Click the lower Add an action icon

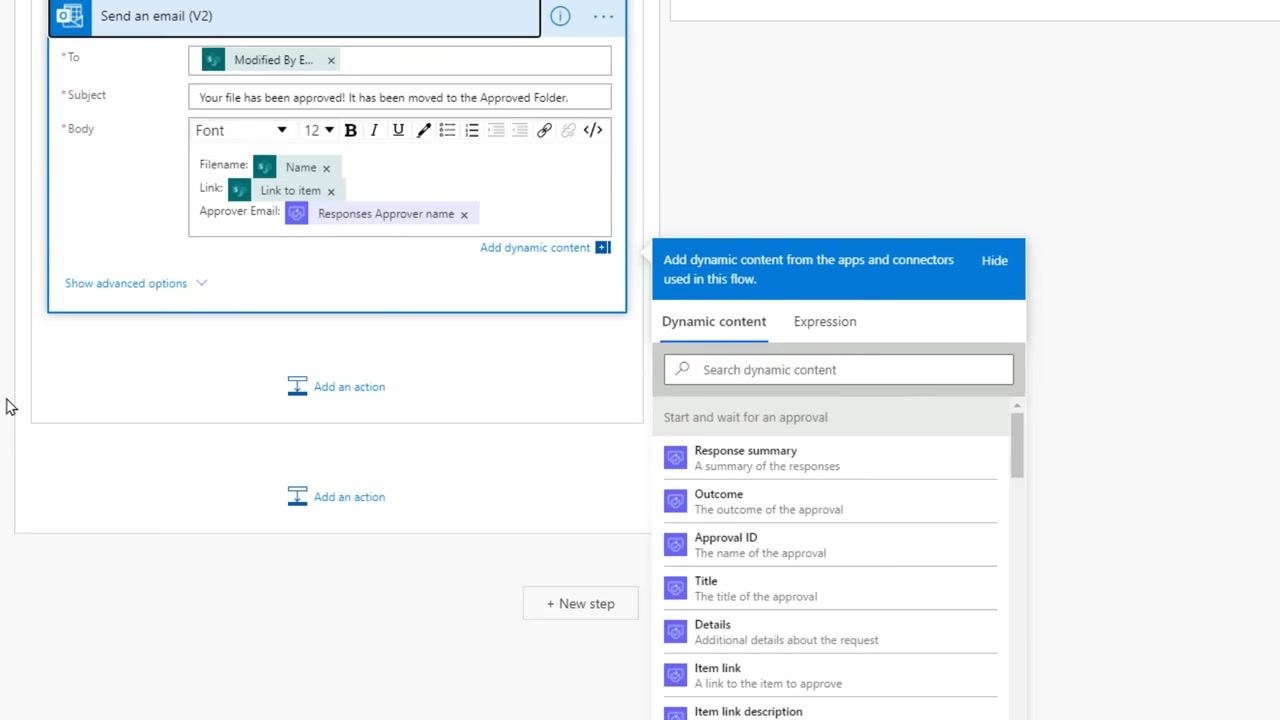click(x=297, y=496)
